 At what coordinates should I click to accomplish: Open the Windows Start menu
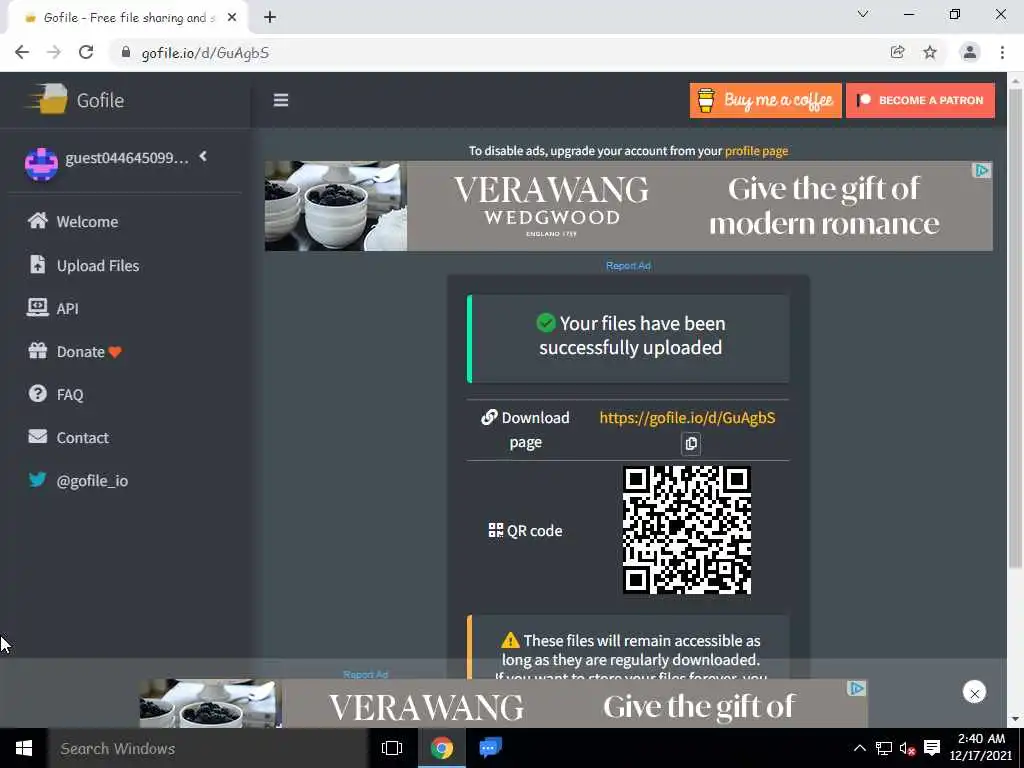[x=24, y=748]
